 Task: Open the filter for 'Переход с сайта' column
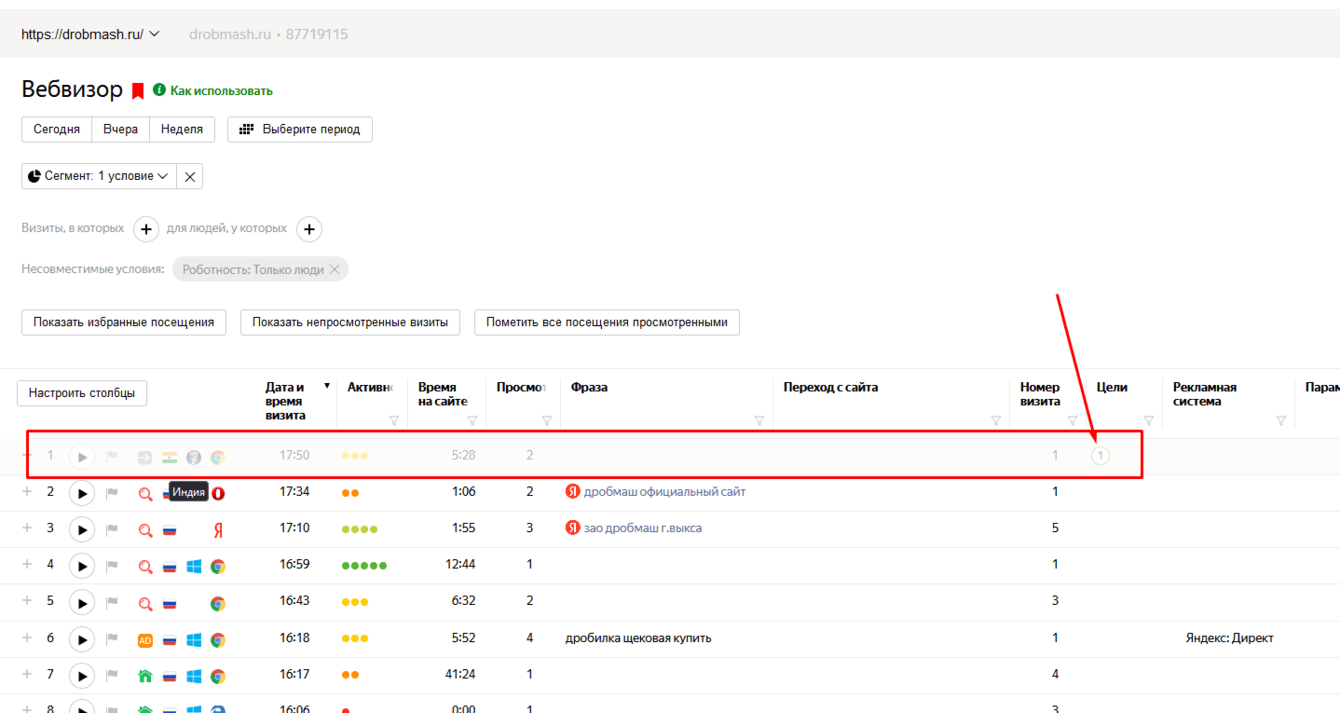coord(996,421)
